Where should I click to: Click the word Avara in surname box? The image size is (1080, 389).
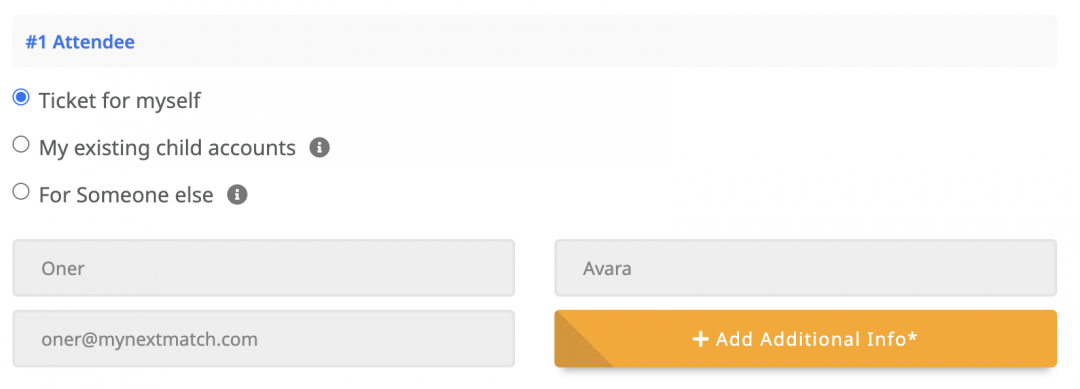(608, 269)
